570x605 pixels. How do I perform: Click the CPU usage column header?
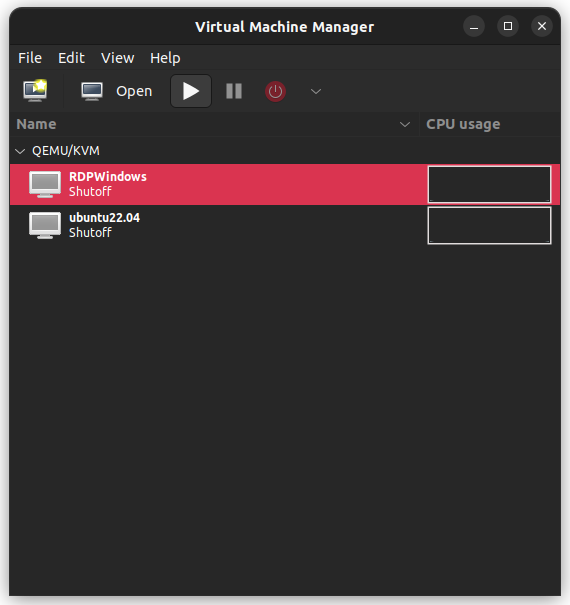point(490,124)
